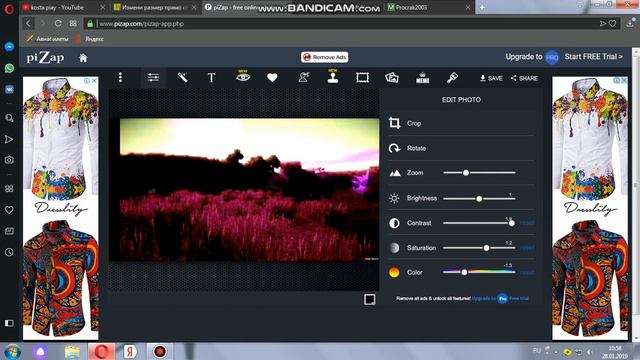Open history clock in Opera sidebar
640x360 pixels.
[9, 252]
